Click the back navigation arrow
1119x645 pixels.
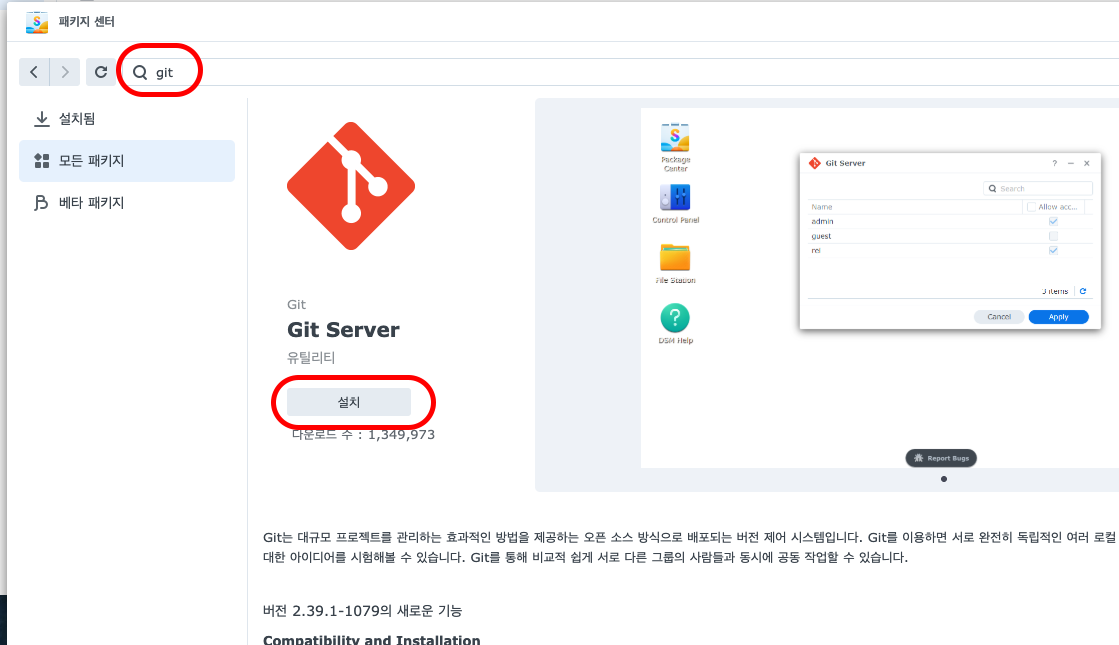tap(34, 72)
